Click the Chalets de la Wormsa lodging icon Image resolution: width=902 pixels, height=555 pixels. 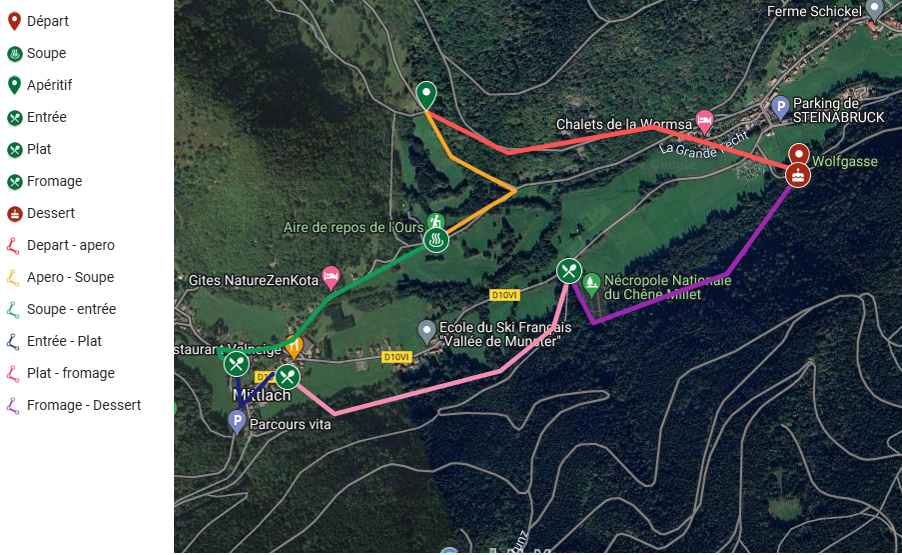[x=704, y=121]
